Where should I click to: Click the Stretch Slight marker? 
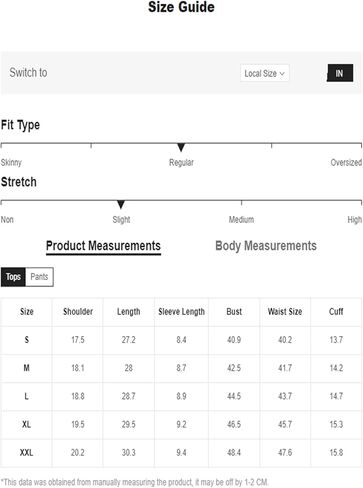(121, 205)
